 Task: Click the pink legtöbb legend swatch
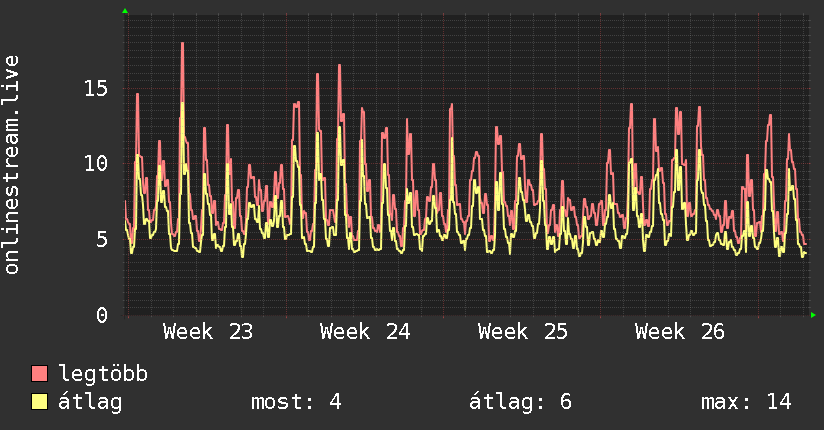pos(39,373)
